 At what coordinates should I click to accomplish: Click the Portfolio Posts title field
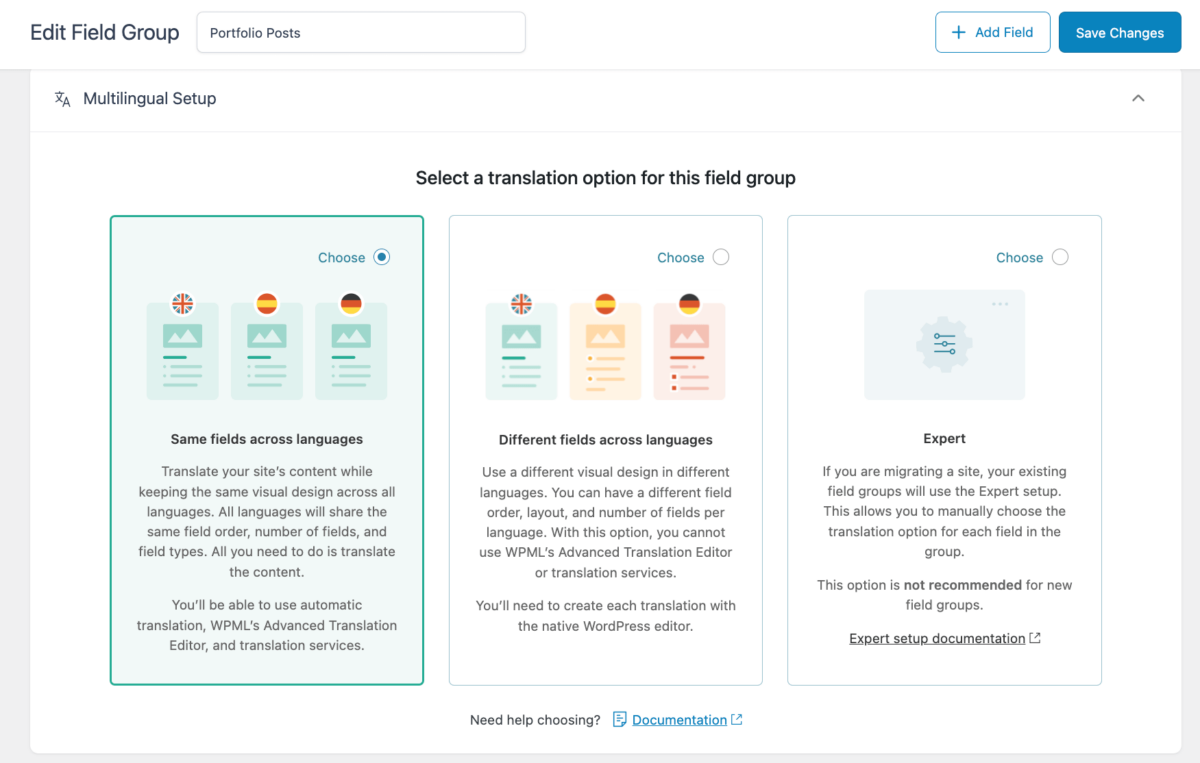click(x=360, y=32)
